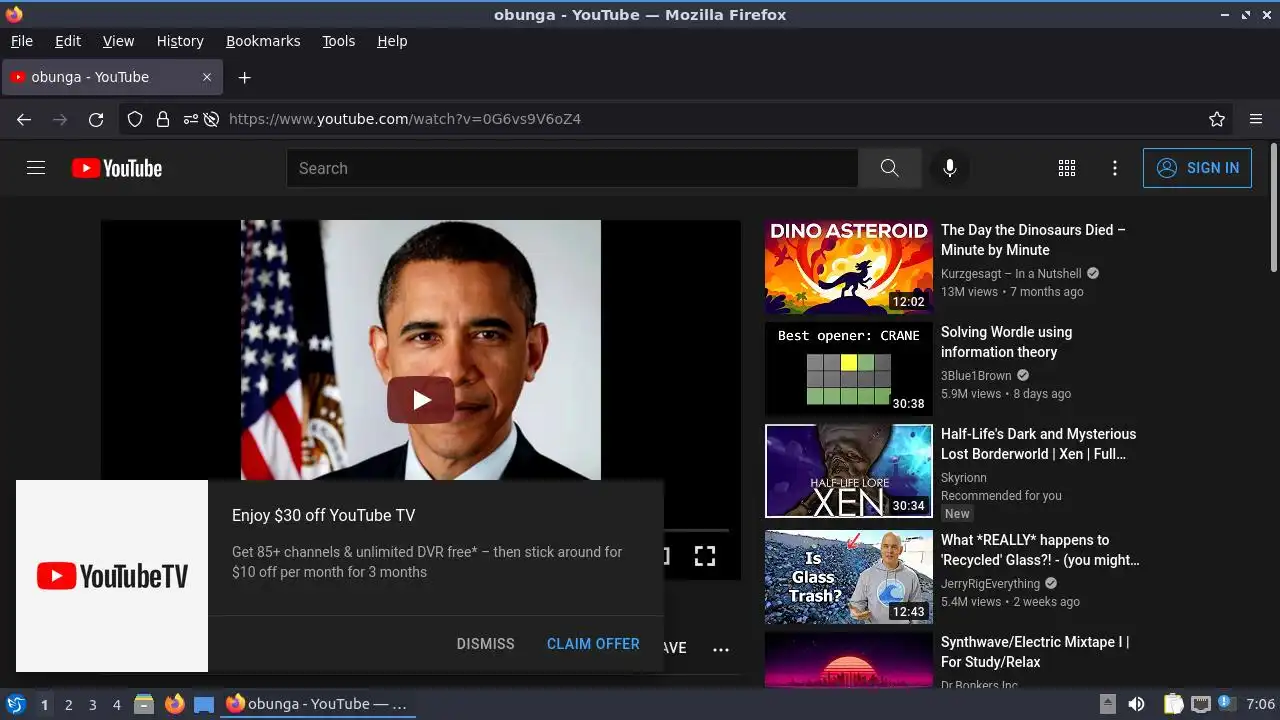Open 'Solving Wordle using information theory' title
Screen dimensions: 1280x720
coord(1006,342)
